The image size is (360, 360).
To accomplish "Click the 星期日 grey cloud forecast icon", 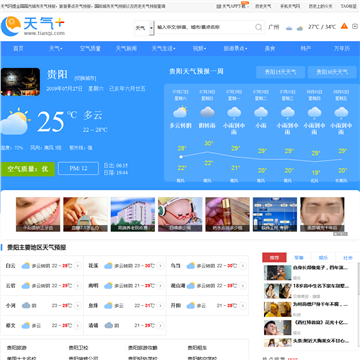I will (x=207, y=112).
